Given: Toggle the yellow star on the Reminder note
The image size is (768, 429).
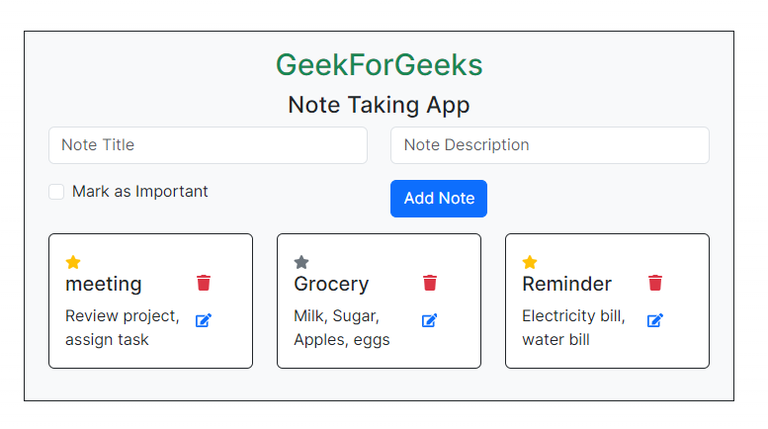Looking at the screenshot, I should [x=530, y=262].
